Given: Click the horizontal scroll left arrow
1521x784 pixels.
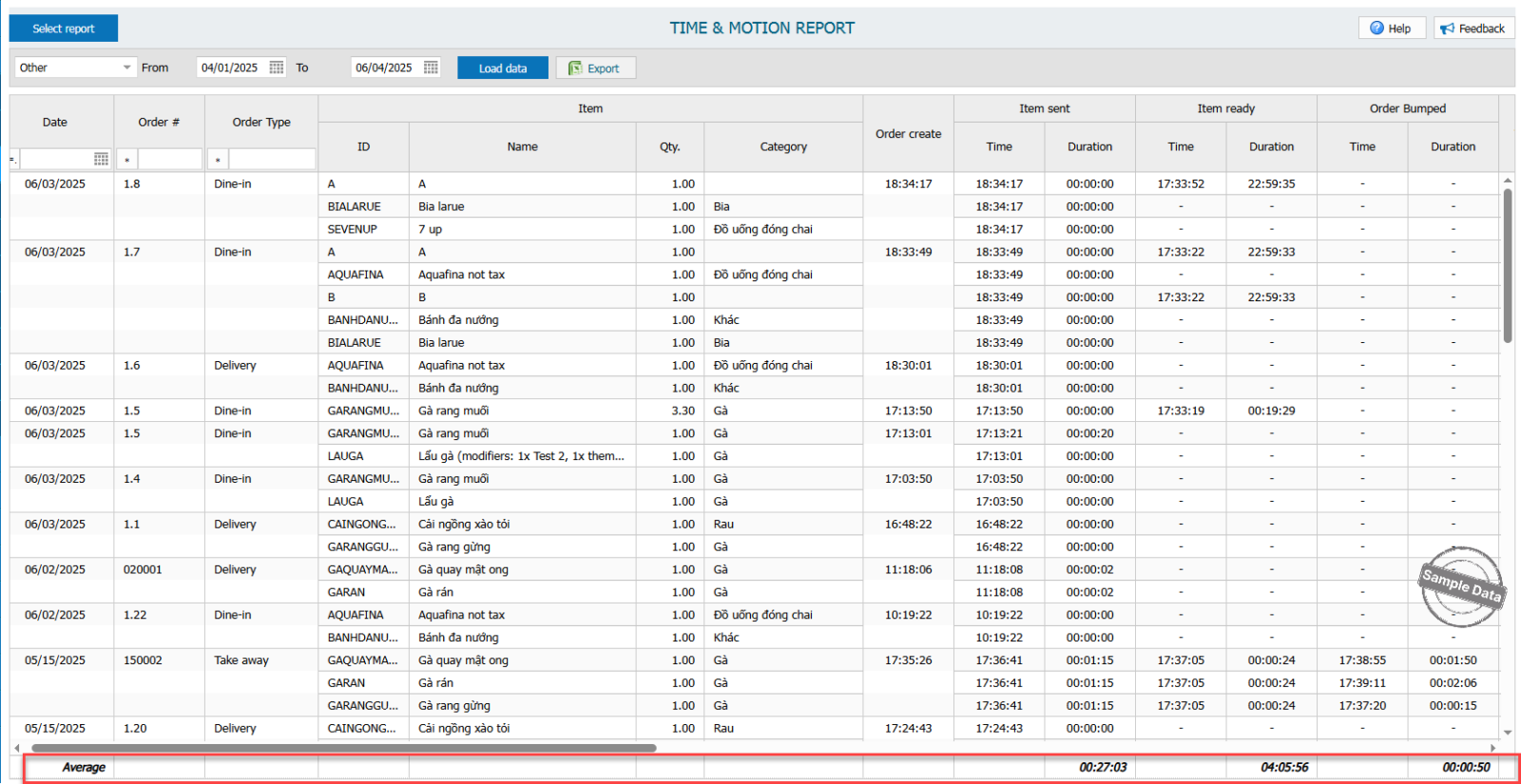Looking at the screenshot, I should [x=16, y=748].
